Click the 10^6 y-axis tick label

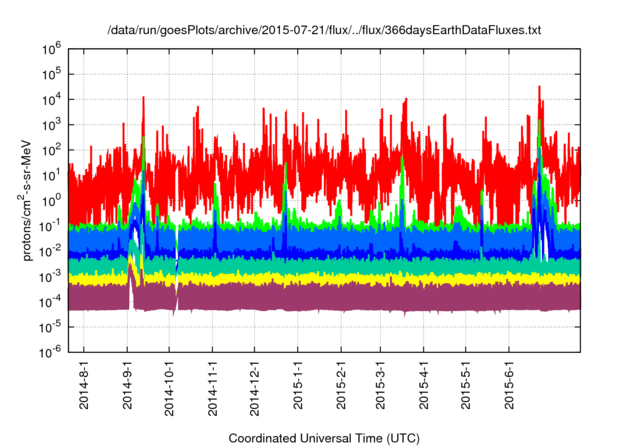pos(51,47)
